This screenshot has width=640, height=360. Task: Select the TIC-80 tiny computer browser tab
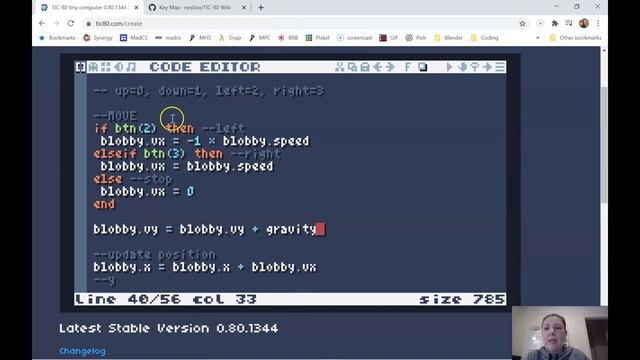(89, 7)
